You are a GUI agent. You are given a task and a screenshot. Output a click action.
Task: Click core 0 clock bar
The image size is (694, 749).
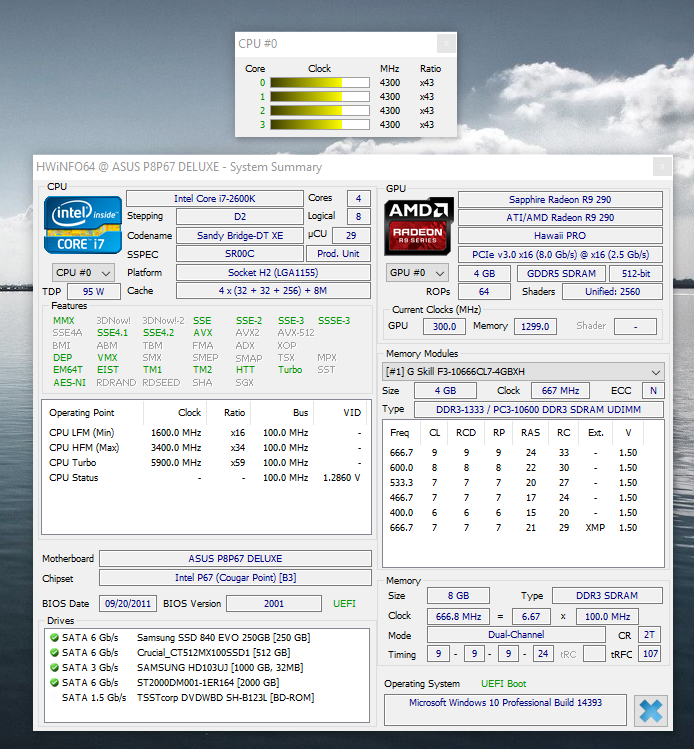320,83
